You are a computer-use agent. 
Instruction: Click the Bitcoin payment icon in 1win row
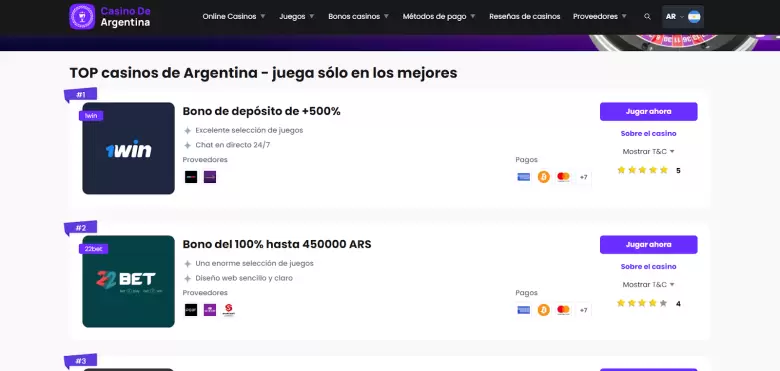[x=544, y=177]
